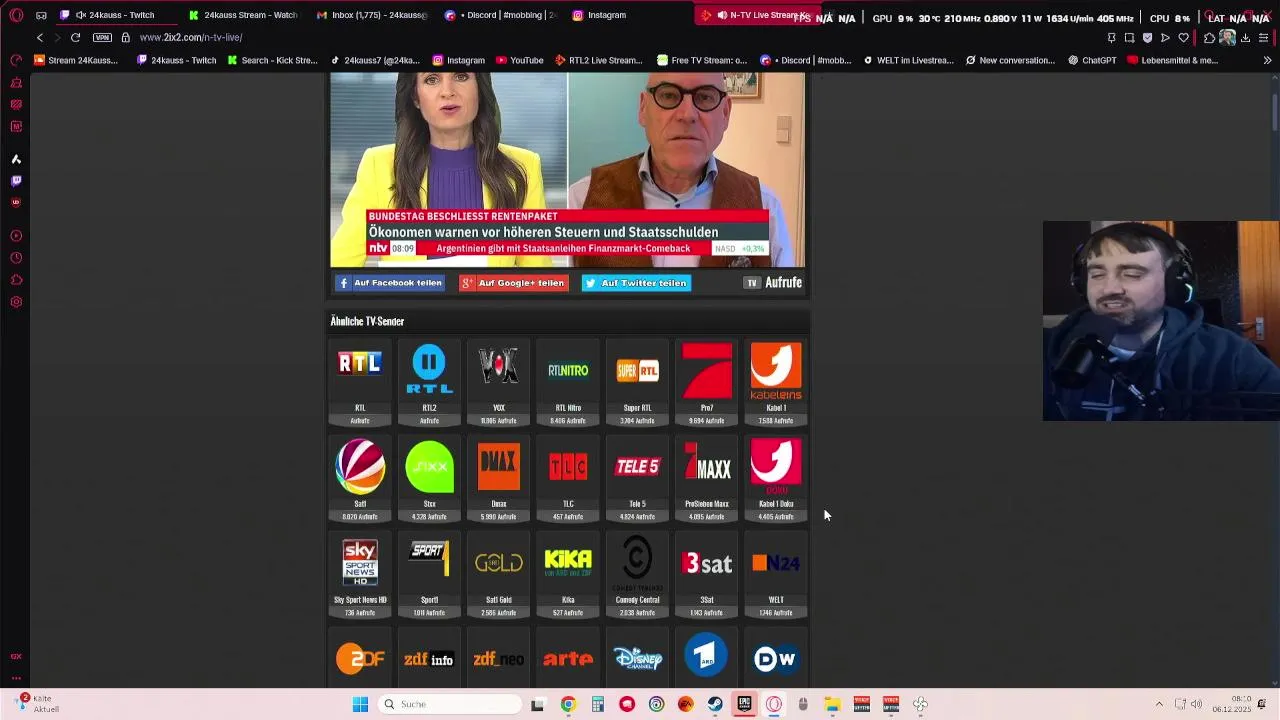1280x720 pixels.
Task: Click the Auf Twitter teilen button
Action: (x=636, y=283)
